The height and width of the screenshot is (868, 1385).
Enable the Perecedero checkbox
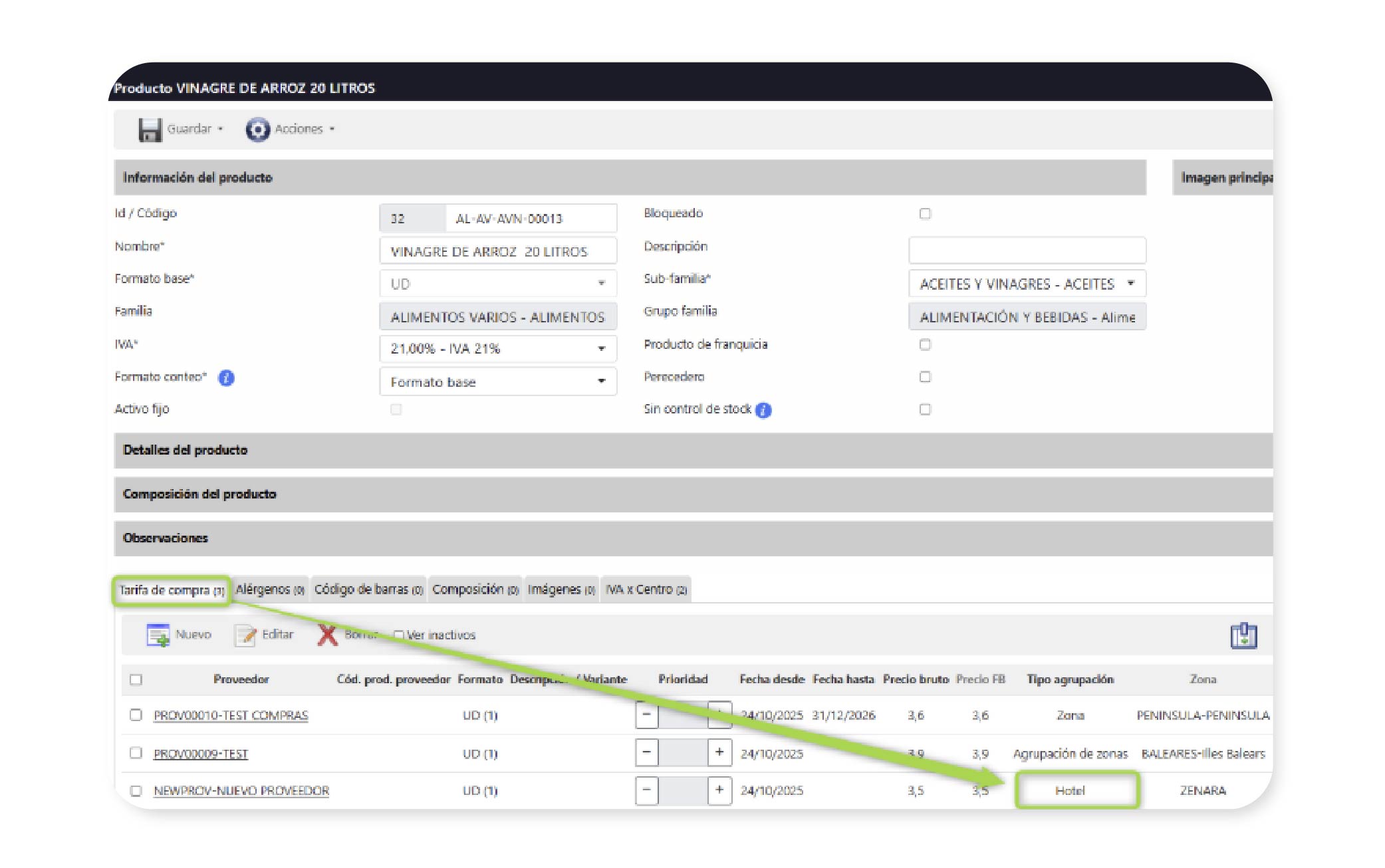point(925,378)
